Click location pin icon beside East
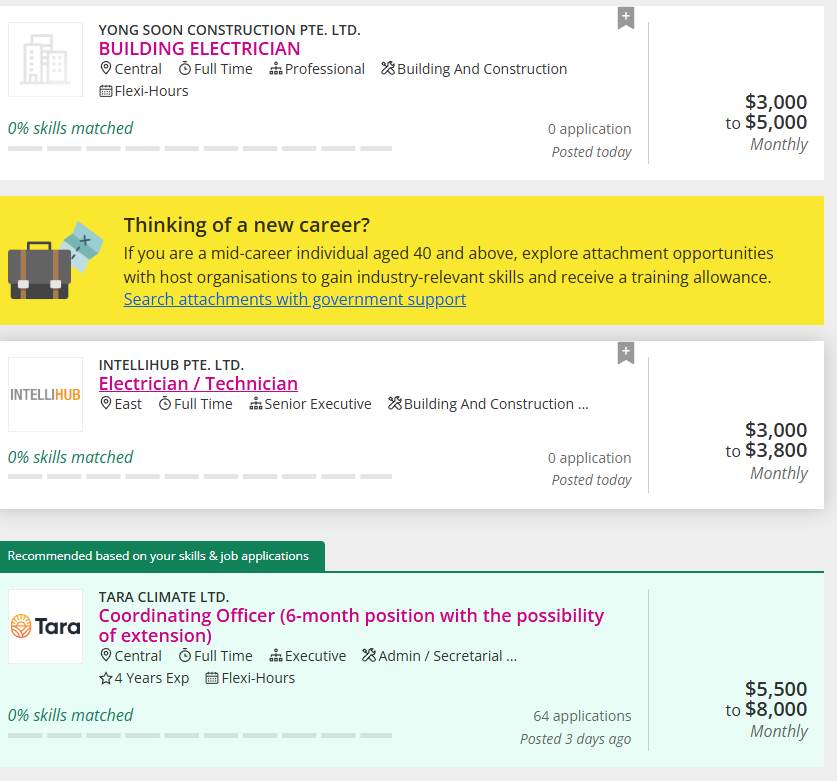The width and height of the screenshot is (837, 781). (106, 404)
